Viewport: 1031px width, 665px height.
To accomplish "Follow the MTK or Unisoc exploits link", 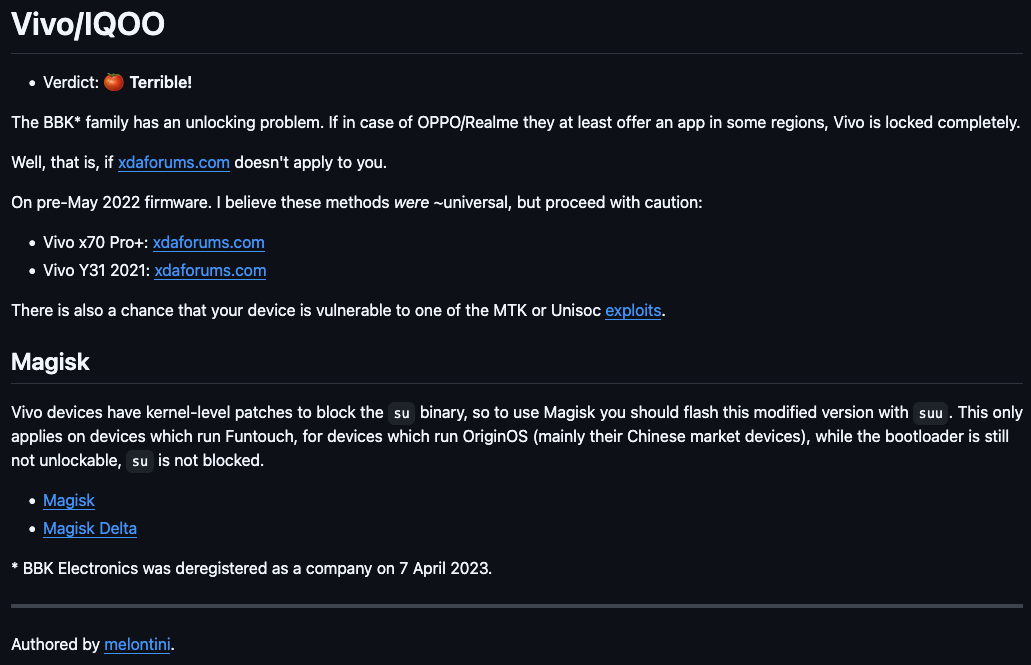I will (x=633, y=310).
